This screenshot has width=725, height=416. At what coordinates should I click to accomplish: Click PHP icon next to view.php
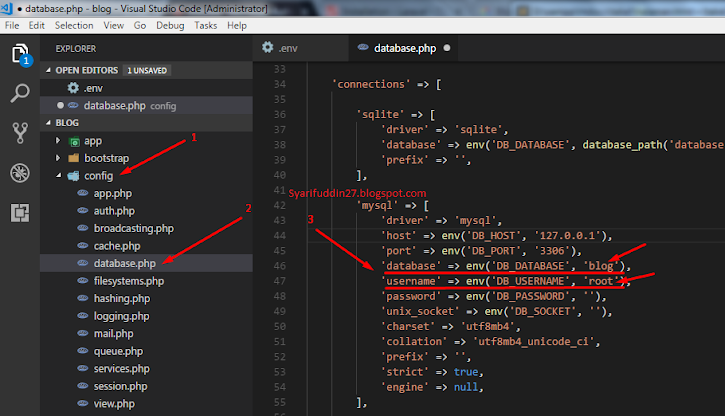pos(83,403)
